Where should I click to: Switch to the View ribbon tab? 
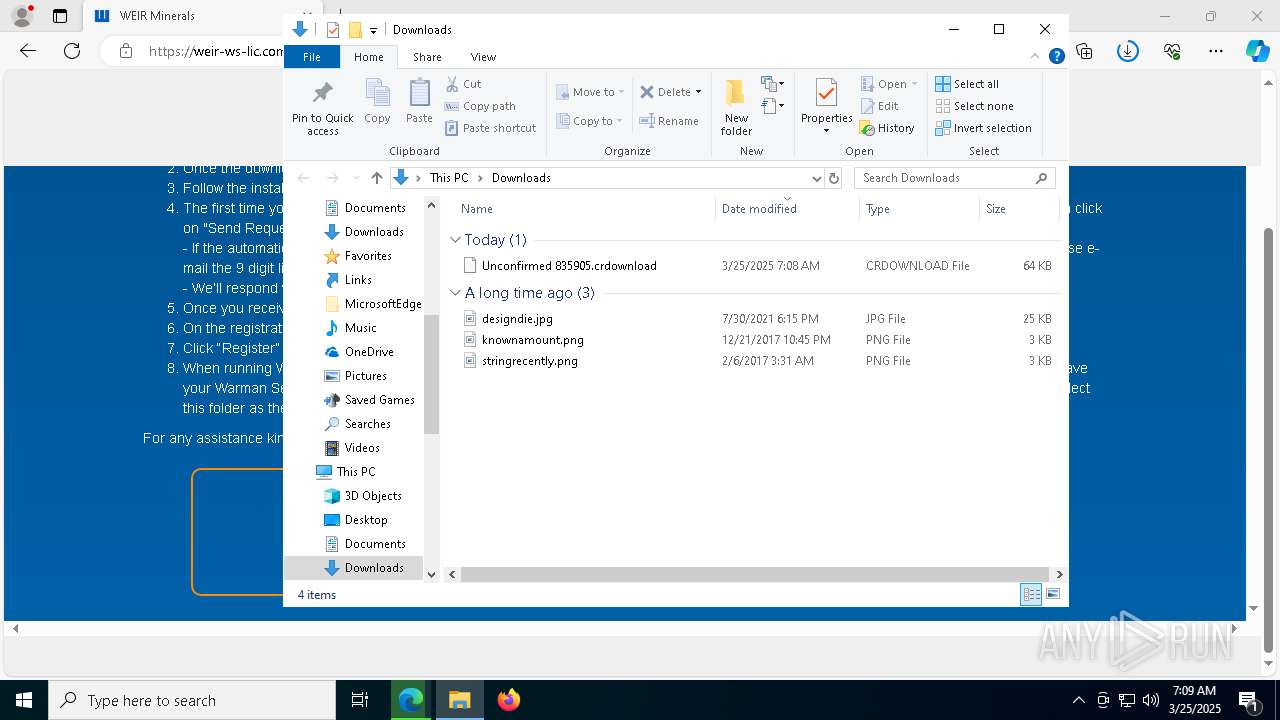483,57
